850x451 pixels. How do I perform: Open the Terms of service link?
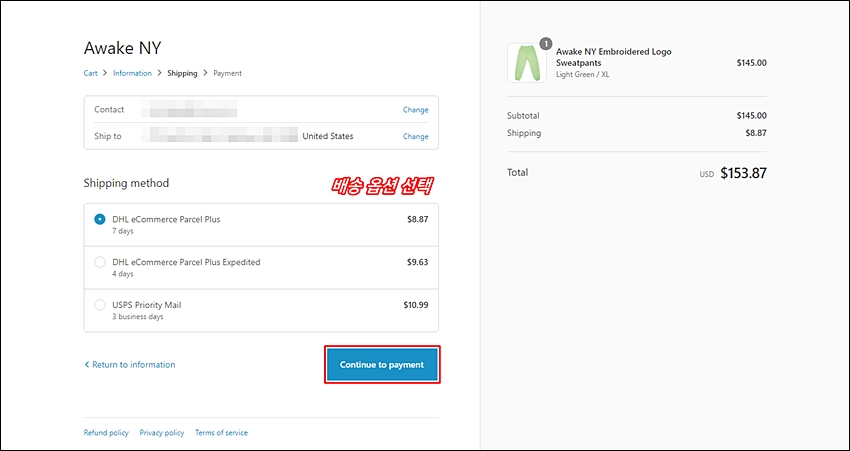tap(221, 433)
